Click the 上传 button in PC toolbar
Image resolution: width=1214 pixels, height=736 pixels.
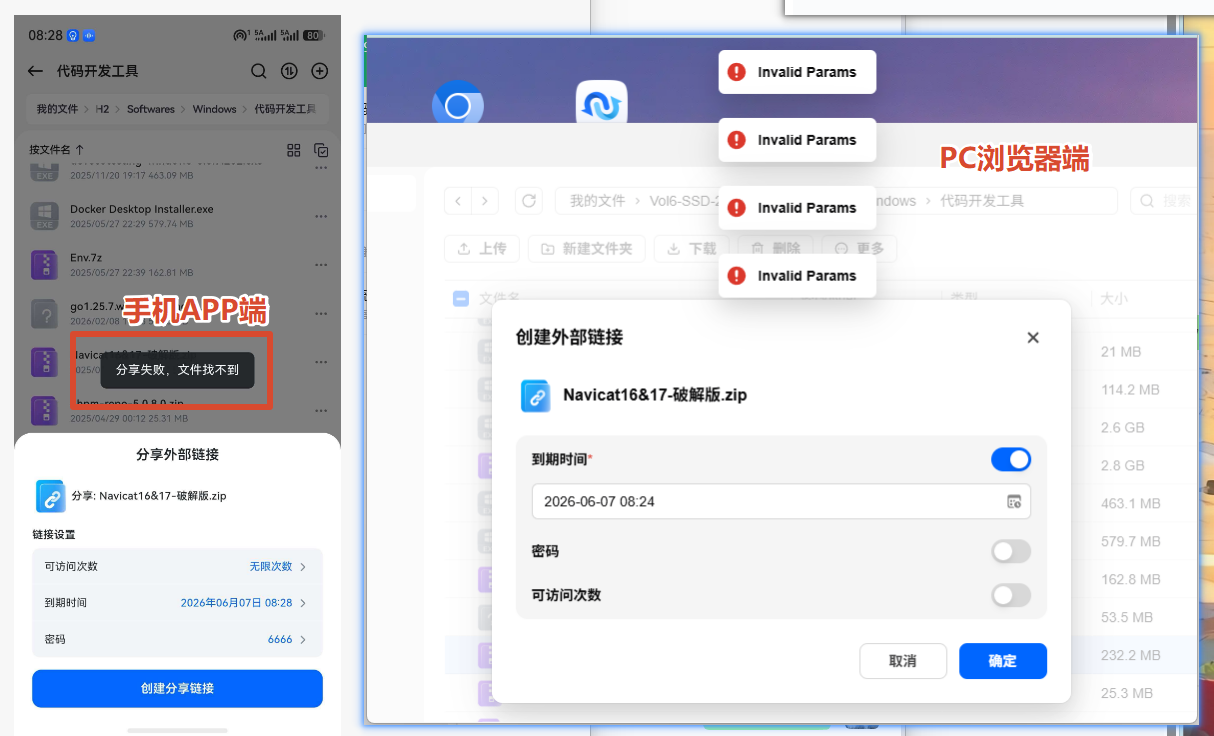(x=482, y=249)
